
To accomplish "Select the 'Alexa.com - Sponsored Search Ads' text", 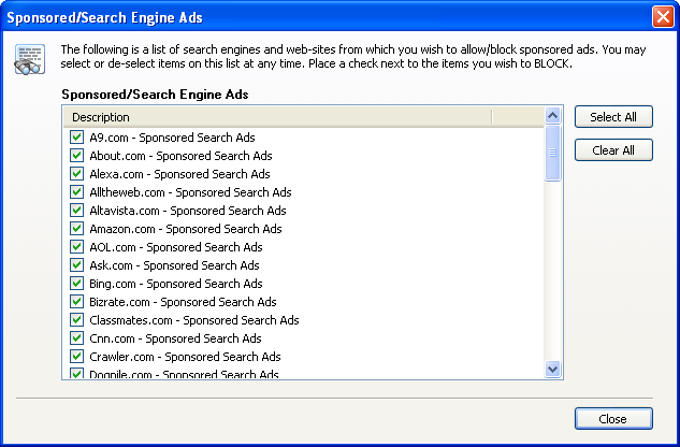I will tap(180, 174).
